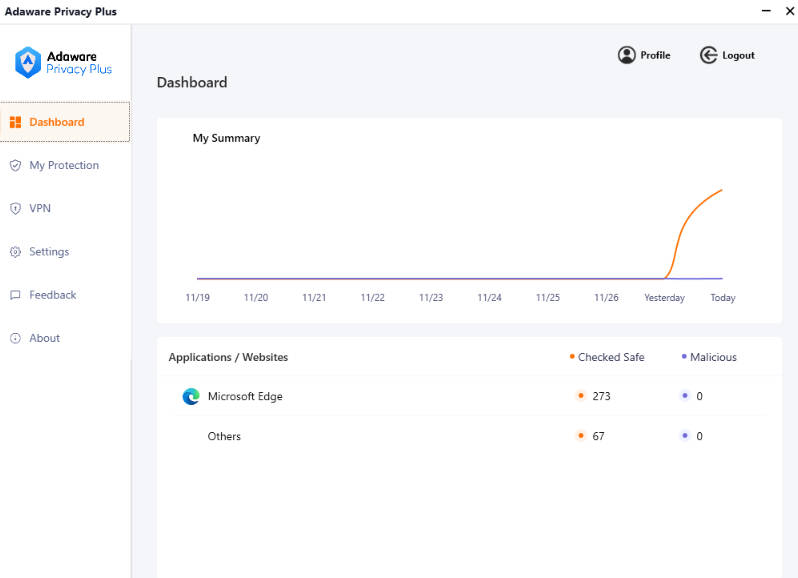Image resolution: width=798 pixels, height=578 pixels.
Task: Click the 11/22 date on the chart
Action: click(x=373, y=298)
